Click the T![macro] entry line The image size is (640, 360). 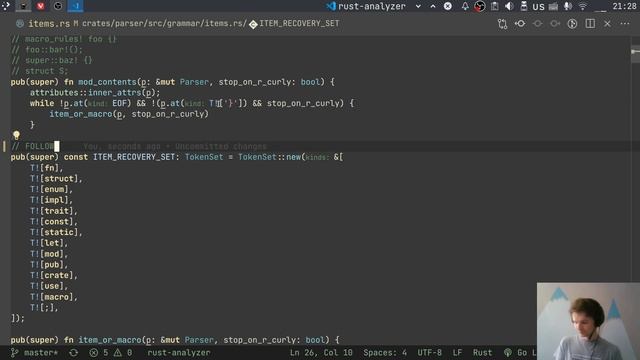coord(53,297)
